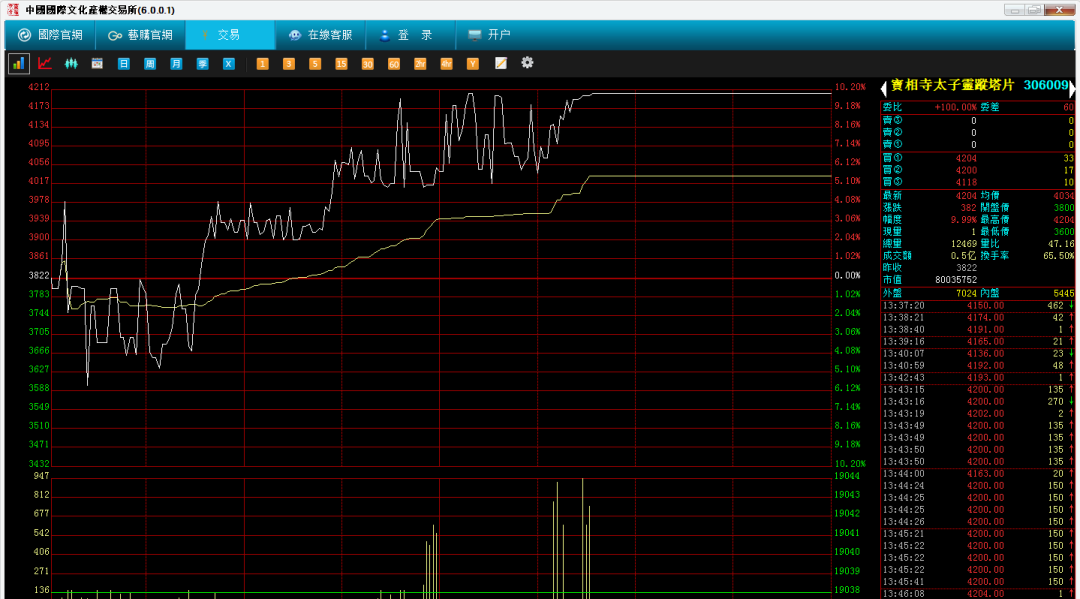This screenshot has height=599, width=1080.
Task: Select the 4hr interval icon
Action: tap(446, 63)
